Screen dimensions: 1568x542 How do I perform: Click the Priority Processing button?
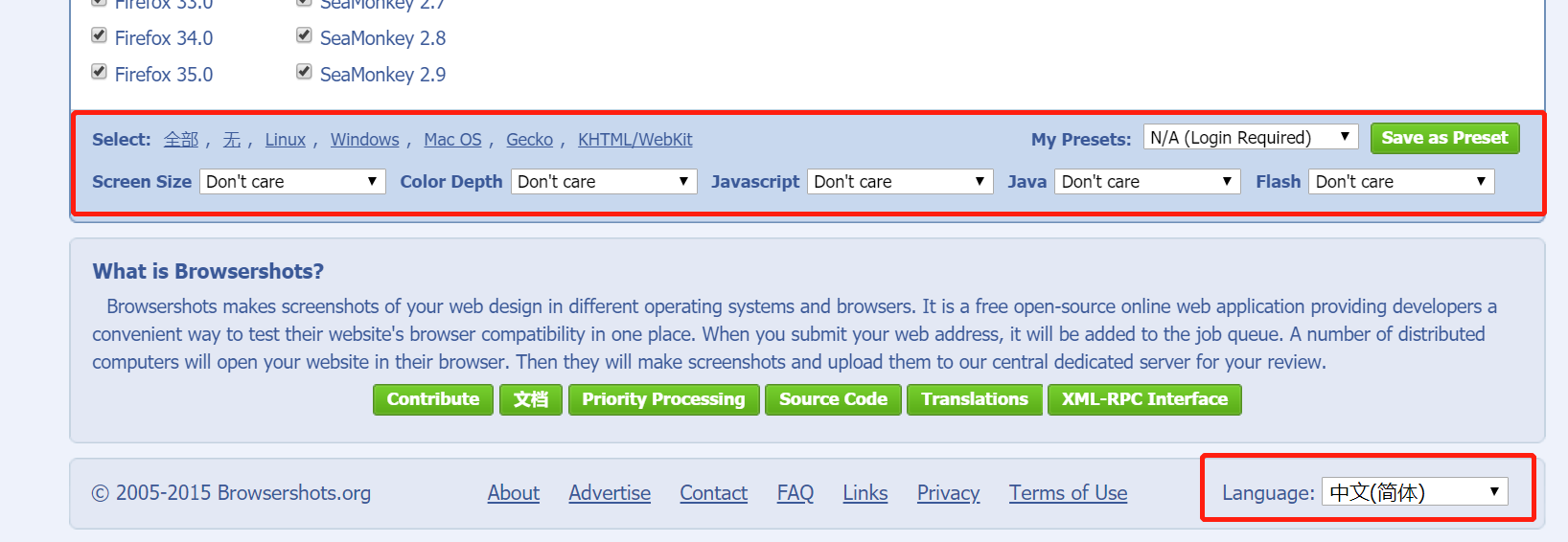click(x=663, y=399)
